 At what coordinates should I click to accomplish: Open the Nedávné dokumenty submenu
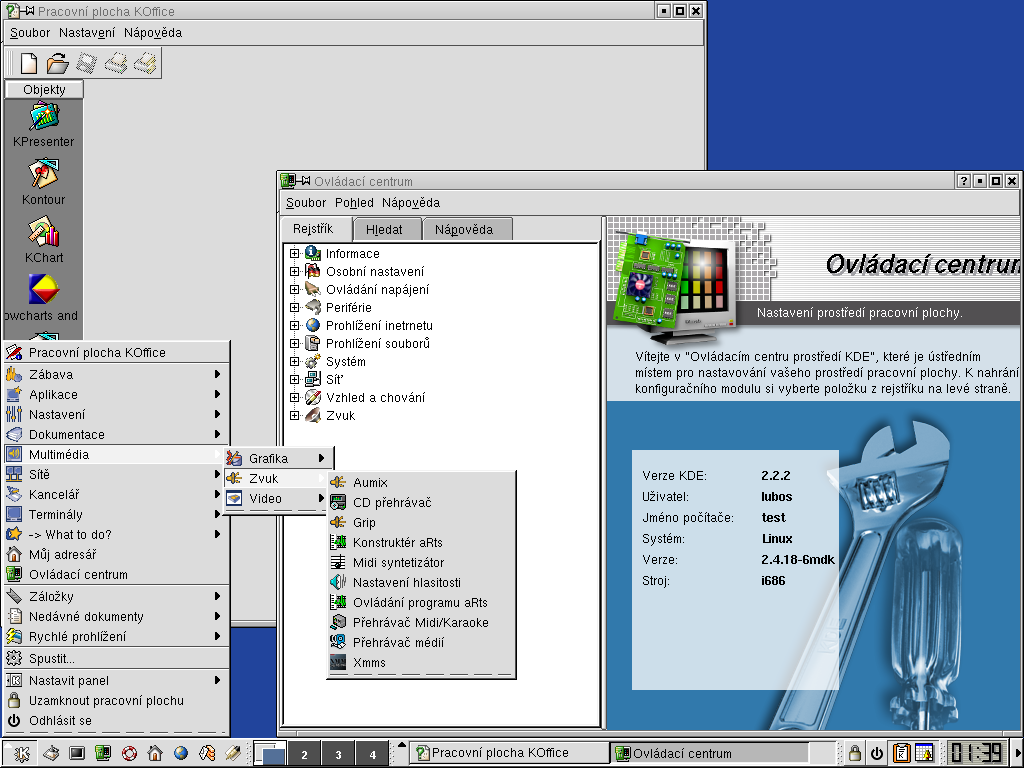click(116, 616)
